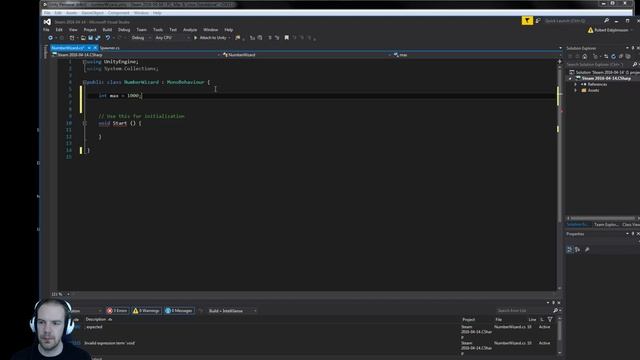Open the Edit menu in Visual Studio
The image size is (640, 360).
click(x=59, y=30)
